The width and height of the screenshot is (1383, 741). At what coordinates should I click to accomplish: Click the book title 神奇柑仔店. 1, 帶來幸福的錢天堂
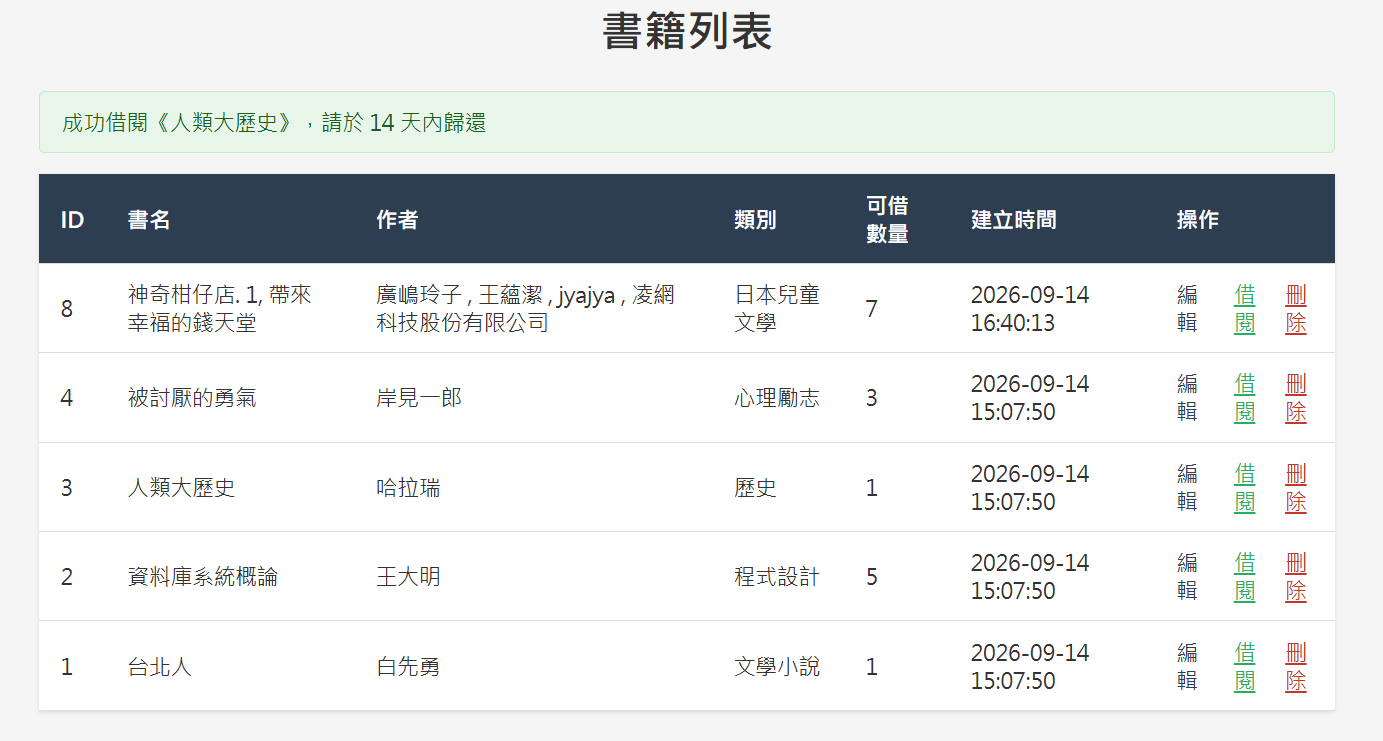point(220,309)
